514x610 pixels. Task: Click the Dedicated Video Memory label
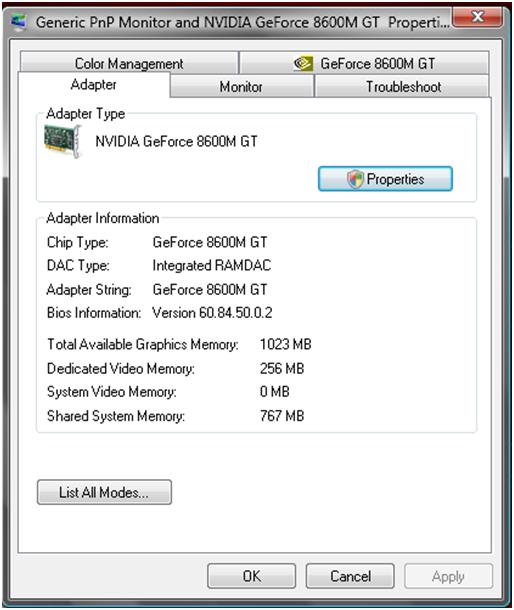121,369
